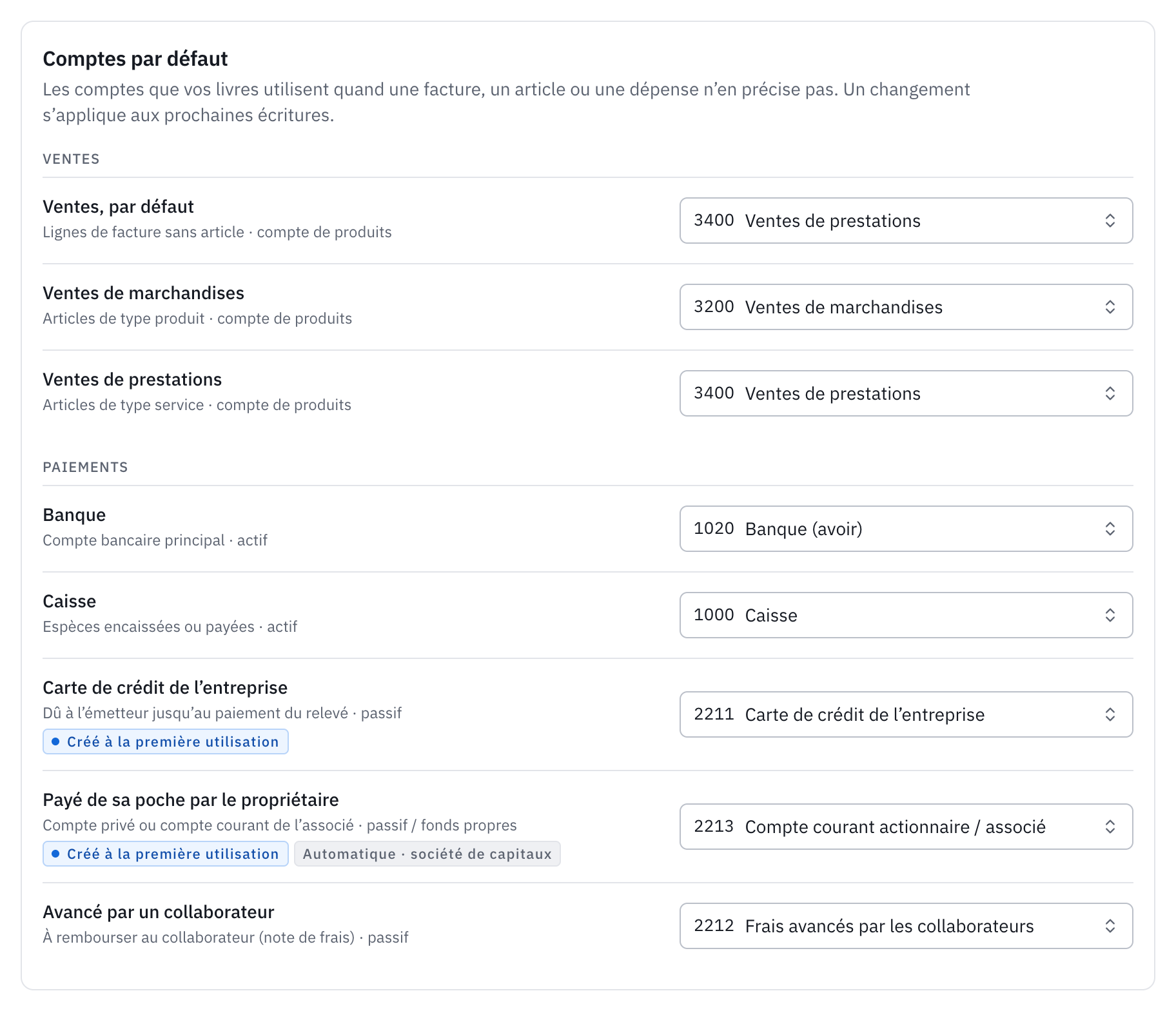Click the intro paragraph 'Les comptes que vos livres utilisent'

(x=506, y=102)
